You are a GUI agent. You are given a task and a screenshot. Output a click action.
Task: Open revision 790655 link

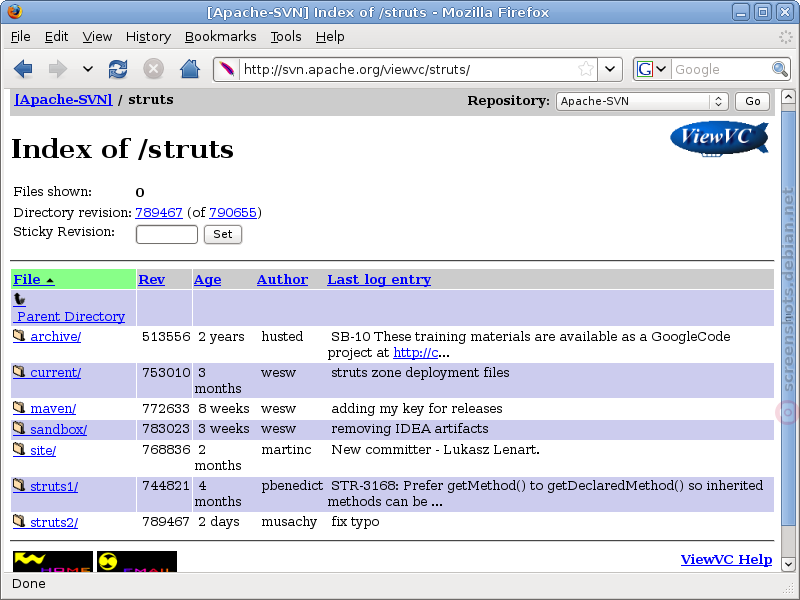point(233,212)
